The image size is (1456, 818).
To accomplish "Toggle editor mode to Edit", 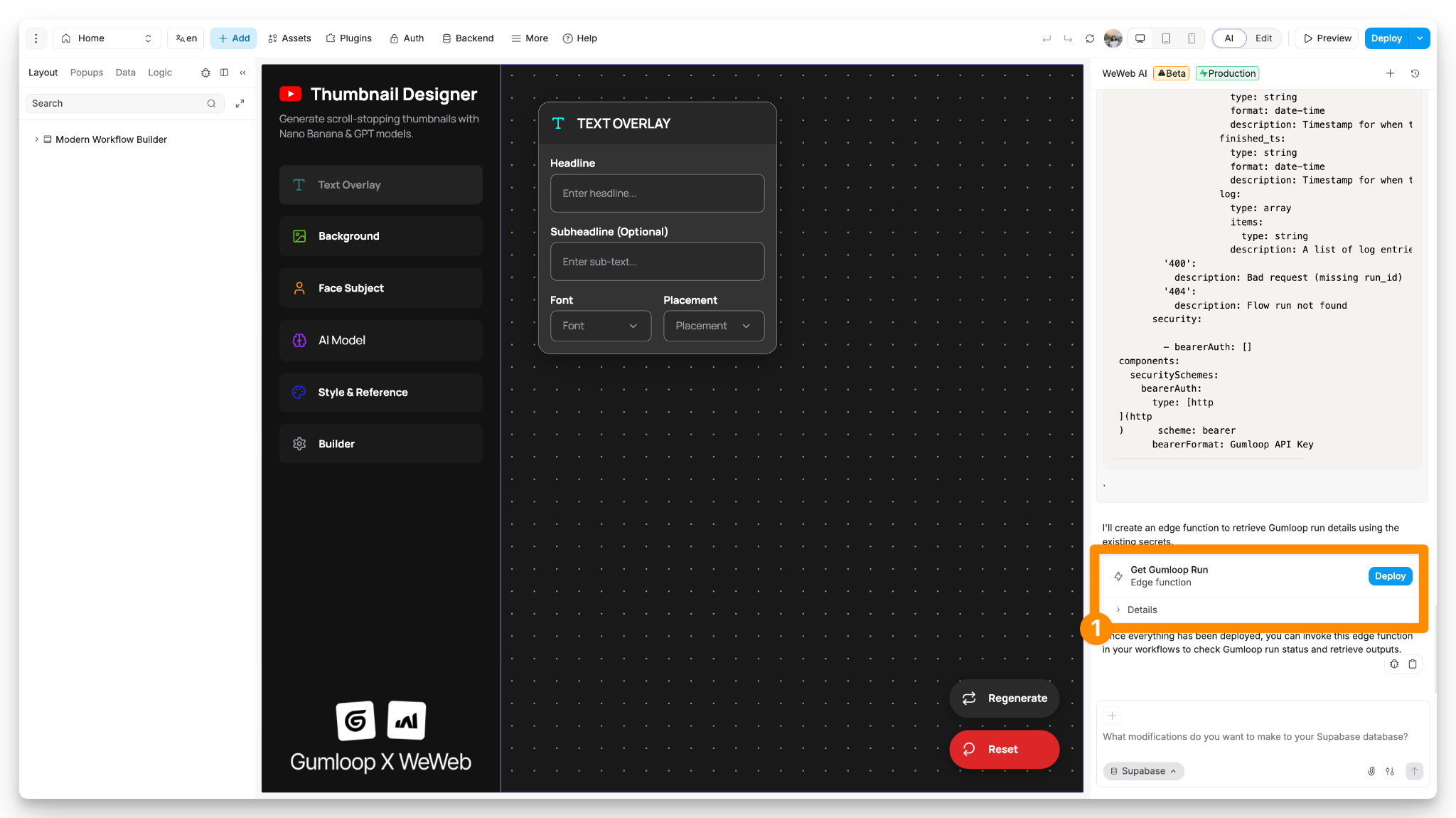I will pos(1263,38).
